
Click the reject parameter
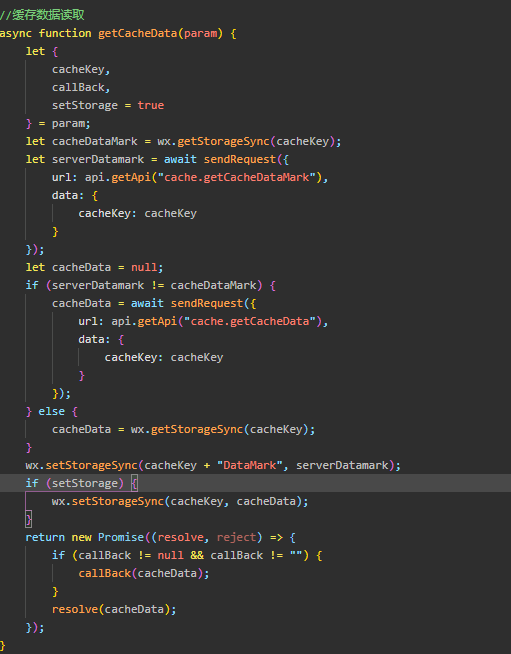[x=237, y=537]
